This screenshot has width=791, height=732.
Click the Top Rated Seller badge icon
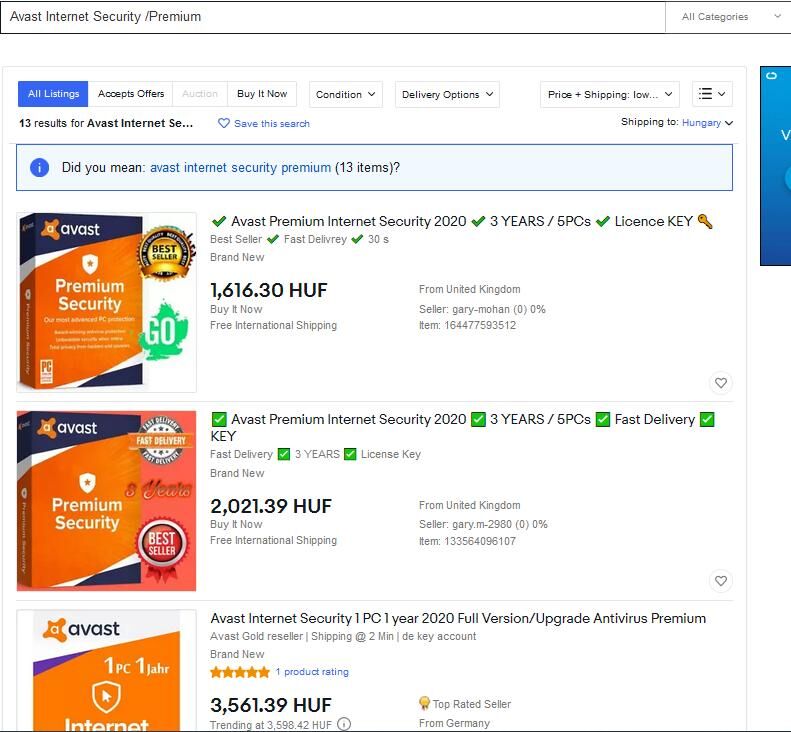(x=424, y=703)
